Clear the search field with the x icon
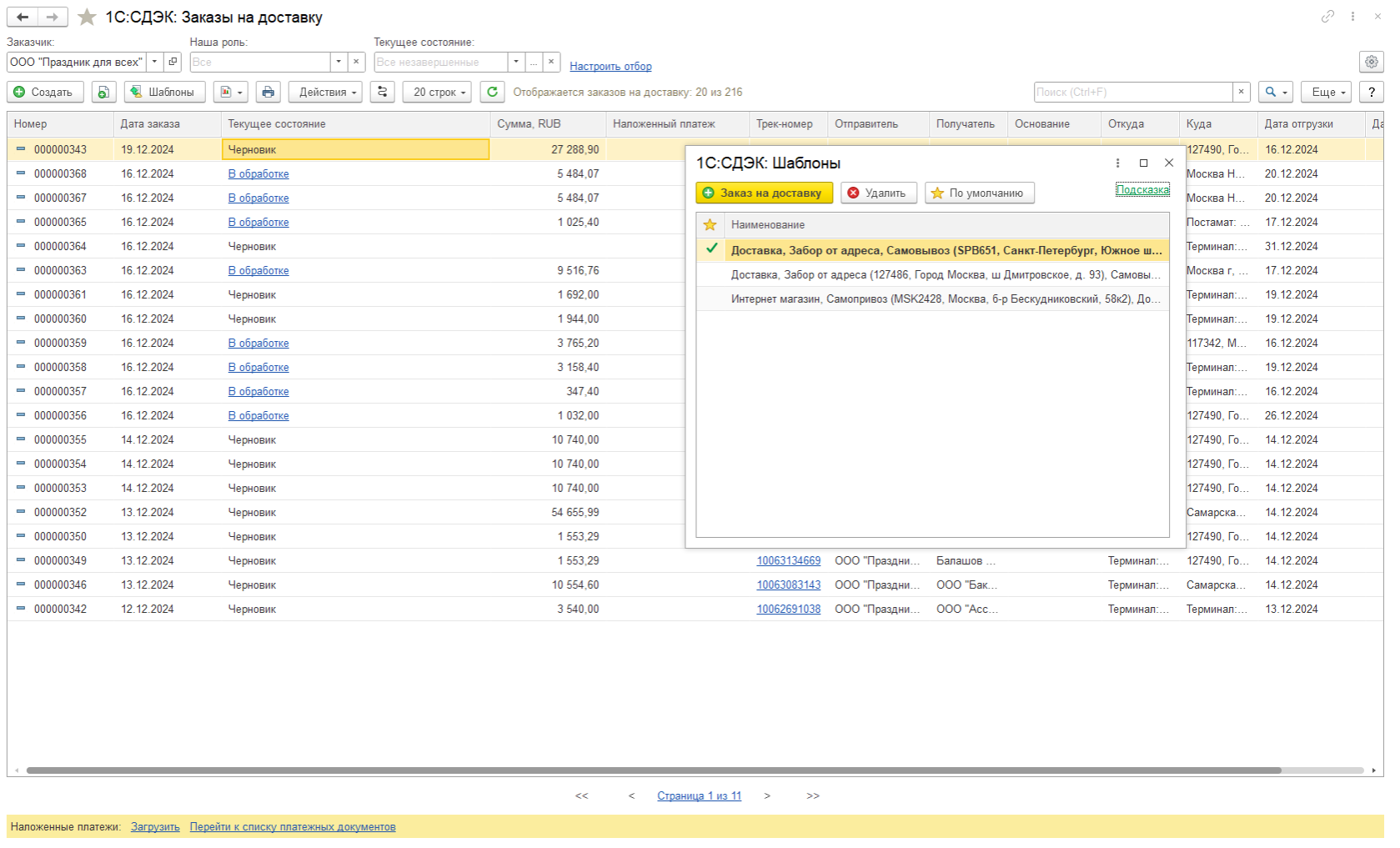 click(x=1242, y=92)
